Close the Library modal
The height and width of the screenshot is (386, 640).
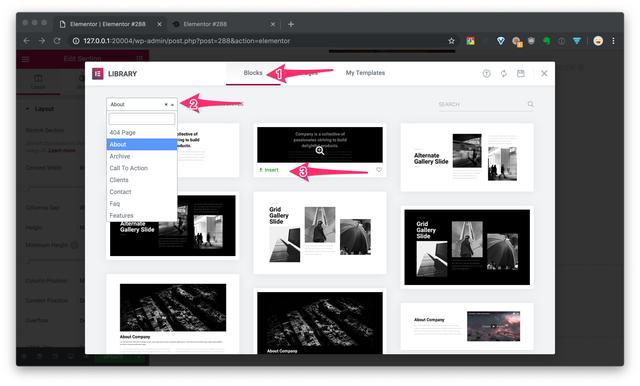pyautogui.click(x=544, y=73)
